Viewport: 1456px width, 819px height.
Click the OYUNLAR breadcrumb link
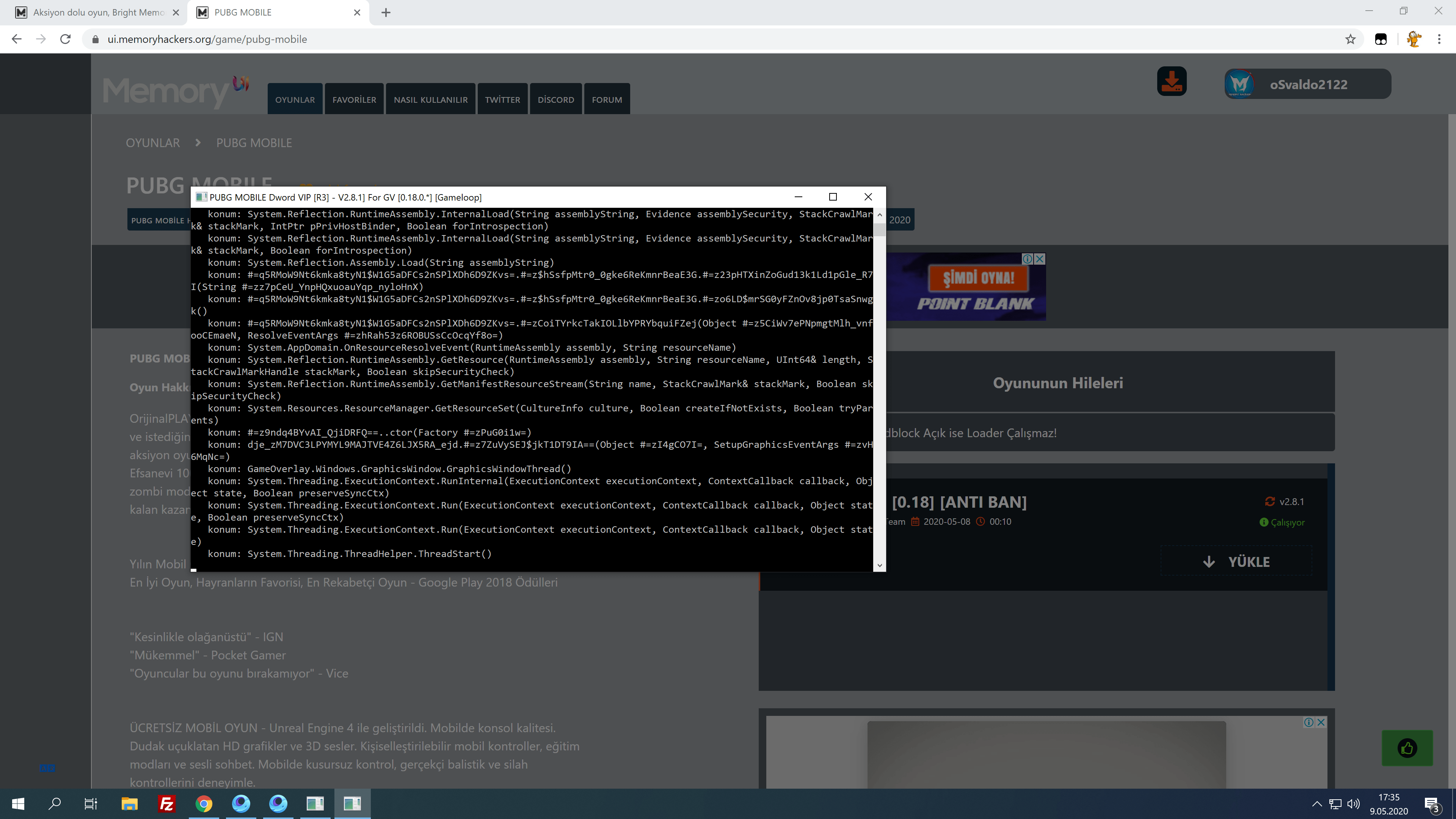click(152, 143)
